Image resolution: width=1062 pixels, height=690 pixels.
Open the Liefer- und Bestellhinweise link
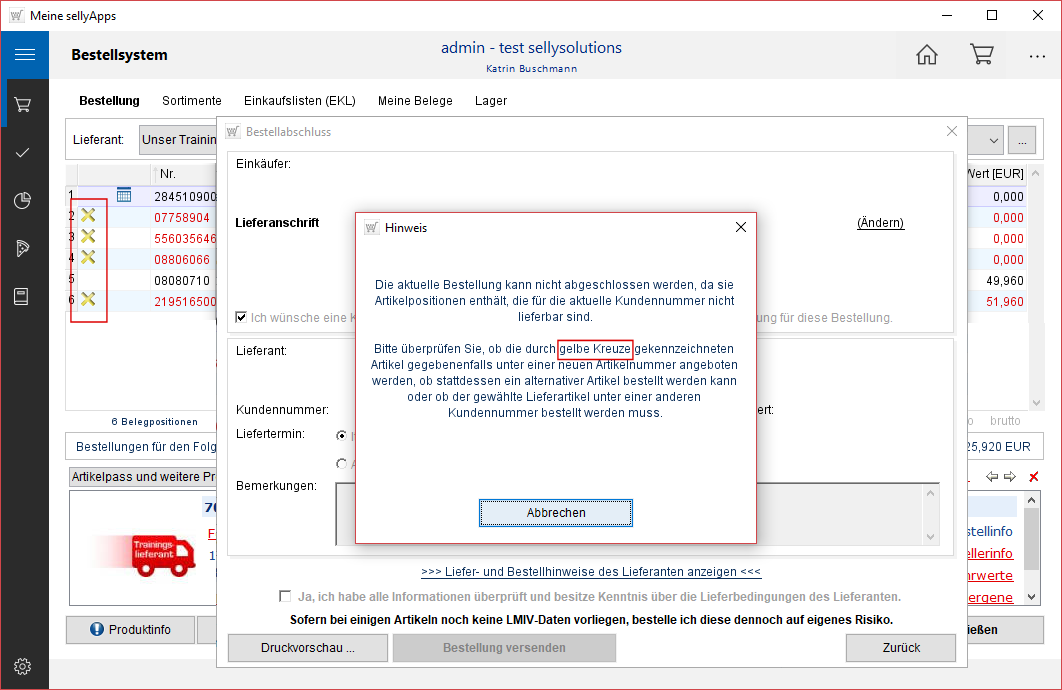coord(591,572)
